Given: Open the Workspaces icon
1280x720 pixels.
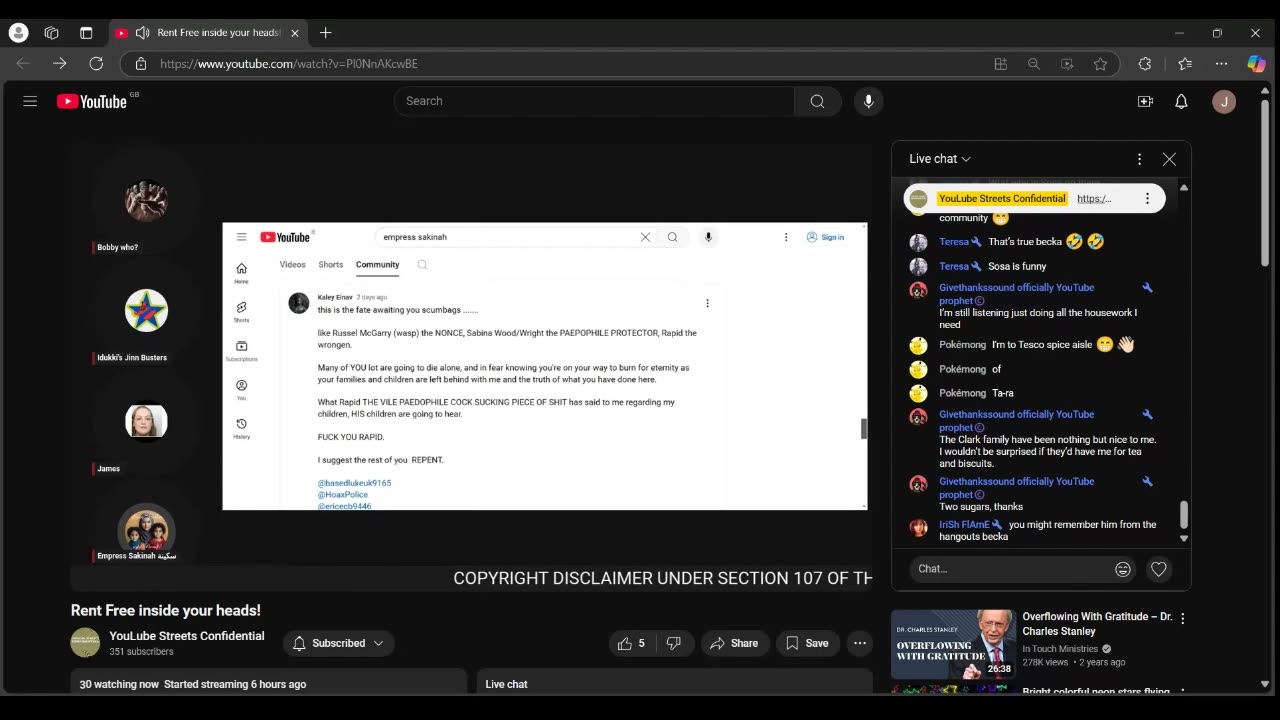Looking at the screenshot, I should (51, 33).
